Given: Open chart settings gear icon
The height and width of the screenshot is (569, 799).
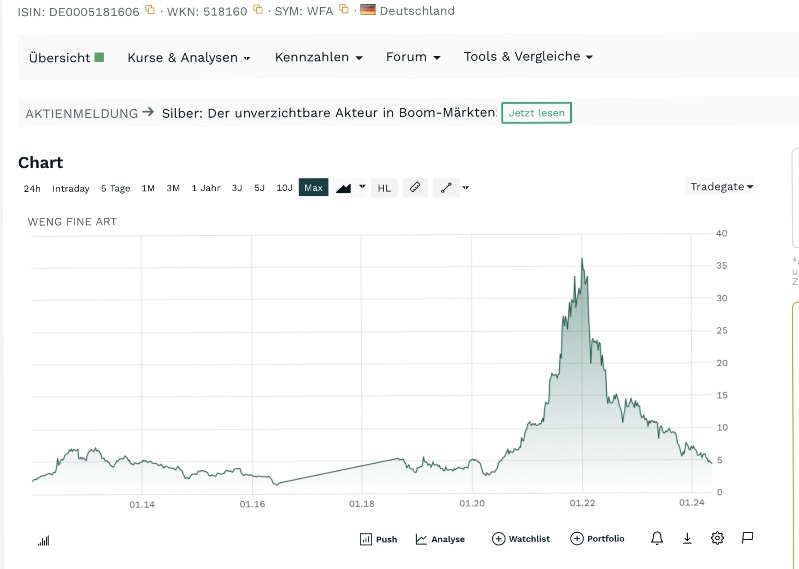Looking at the screenshot, I should click(x=717, y=539).
